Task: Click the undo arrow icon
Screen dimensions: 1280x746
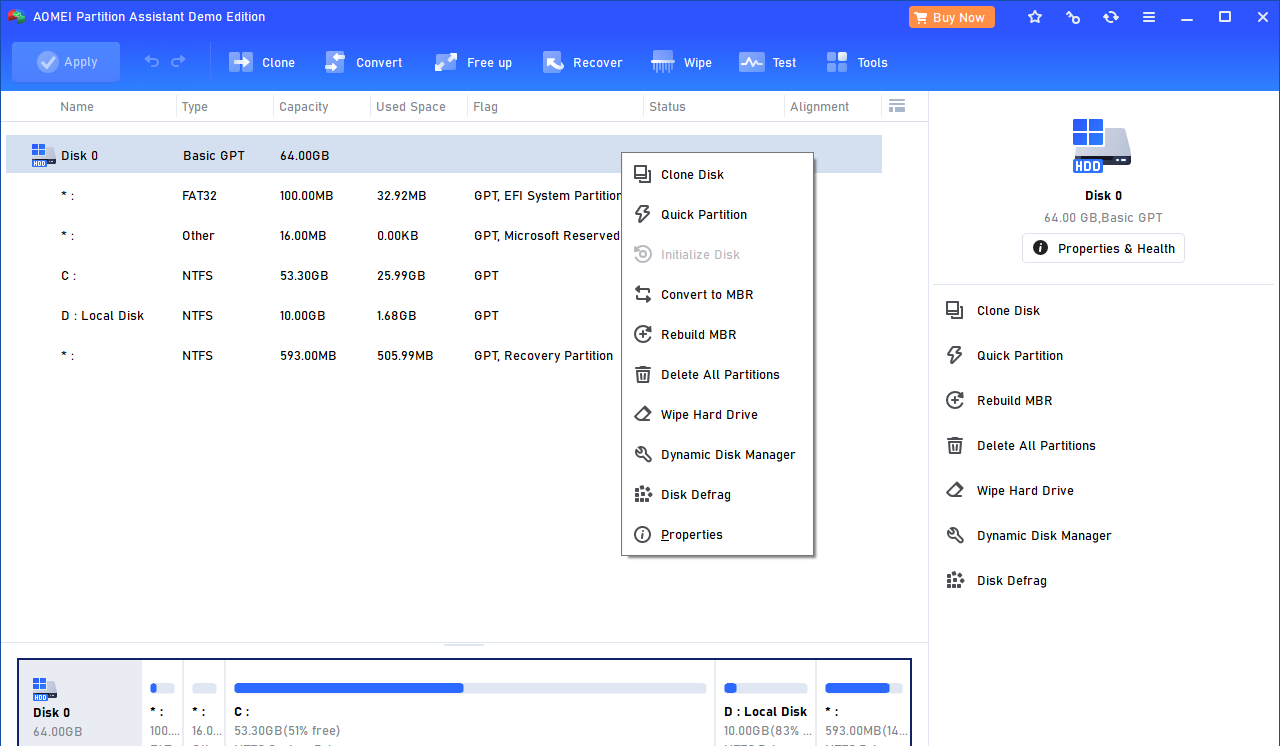Action: tap(152, 62)
